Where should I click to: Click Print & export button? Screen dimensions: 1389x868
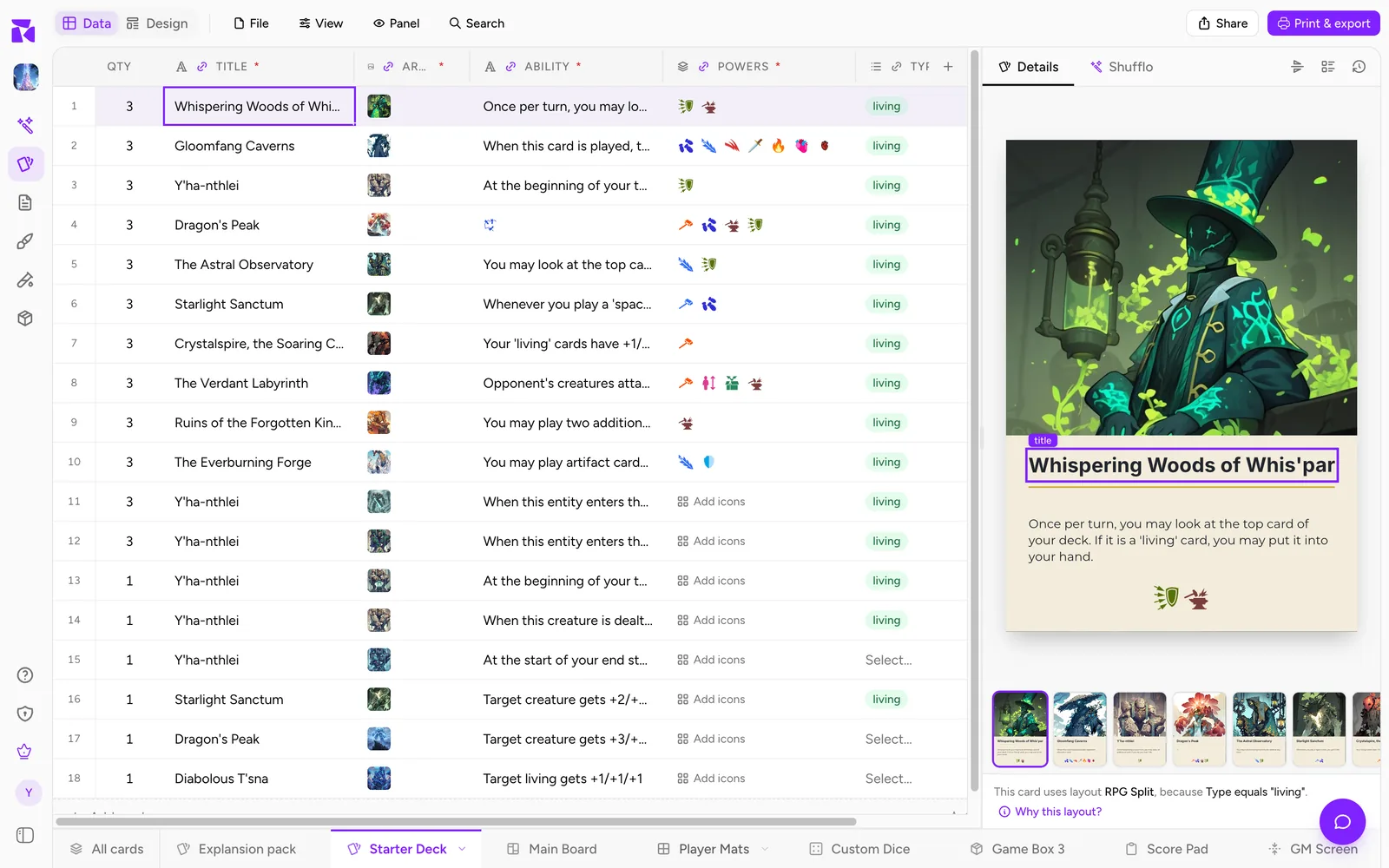pos(1324,23)
